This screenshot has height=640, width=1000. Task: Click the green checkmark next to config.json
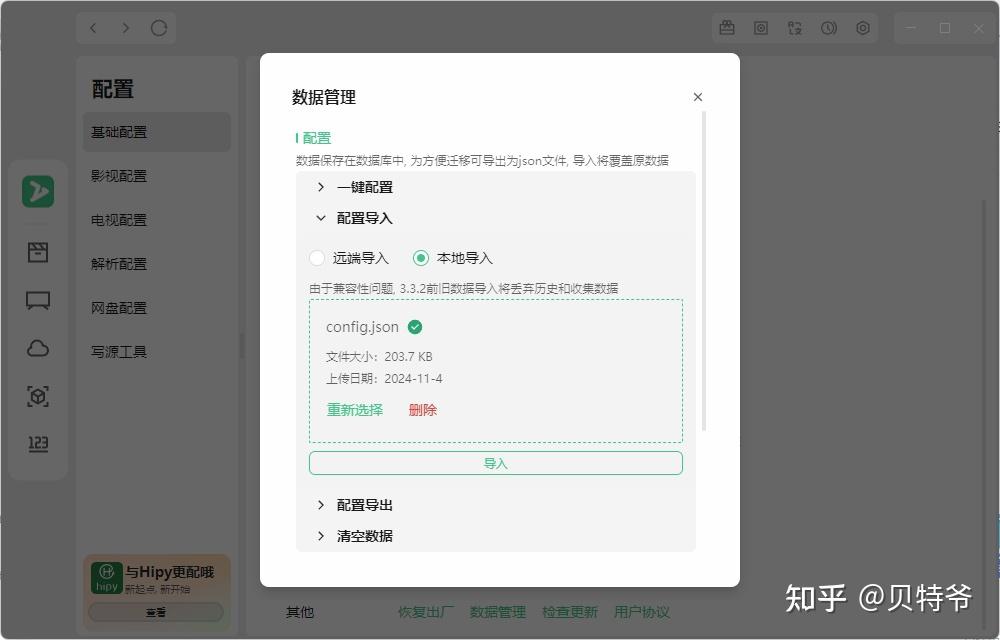pyautogui.click(x=415, y=326)
